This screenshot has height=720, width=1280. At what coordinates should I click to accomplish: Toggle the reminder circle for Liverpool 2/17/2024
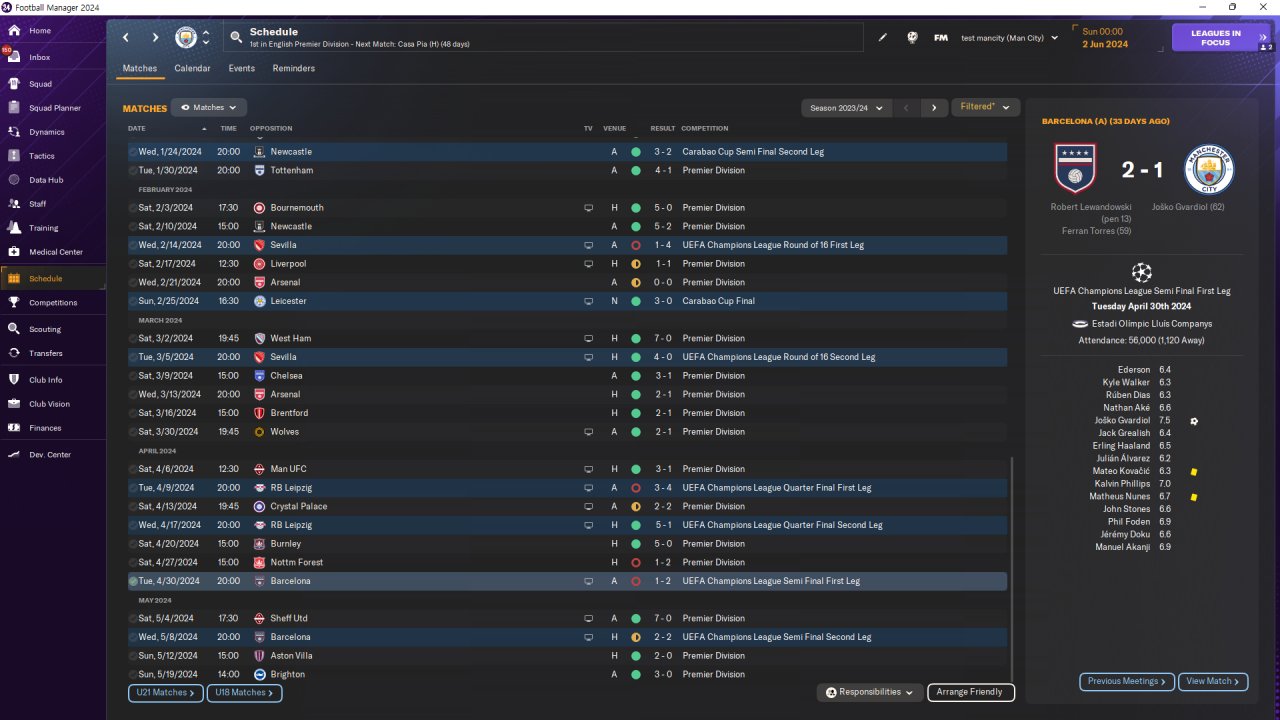click(x=133, y=264)
